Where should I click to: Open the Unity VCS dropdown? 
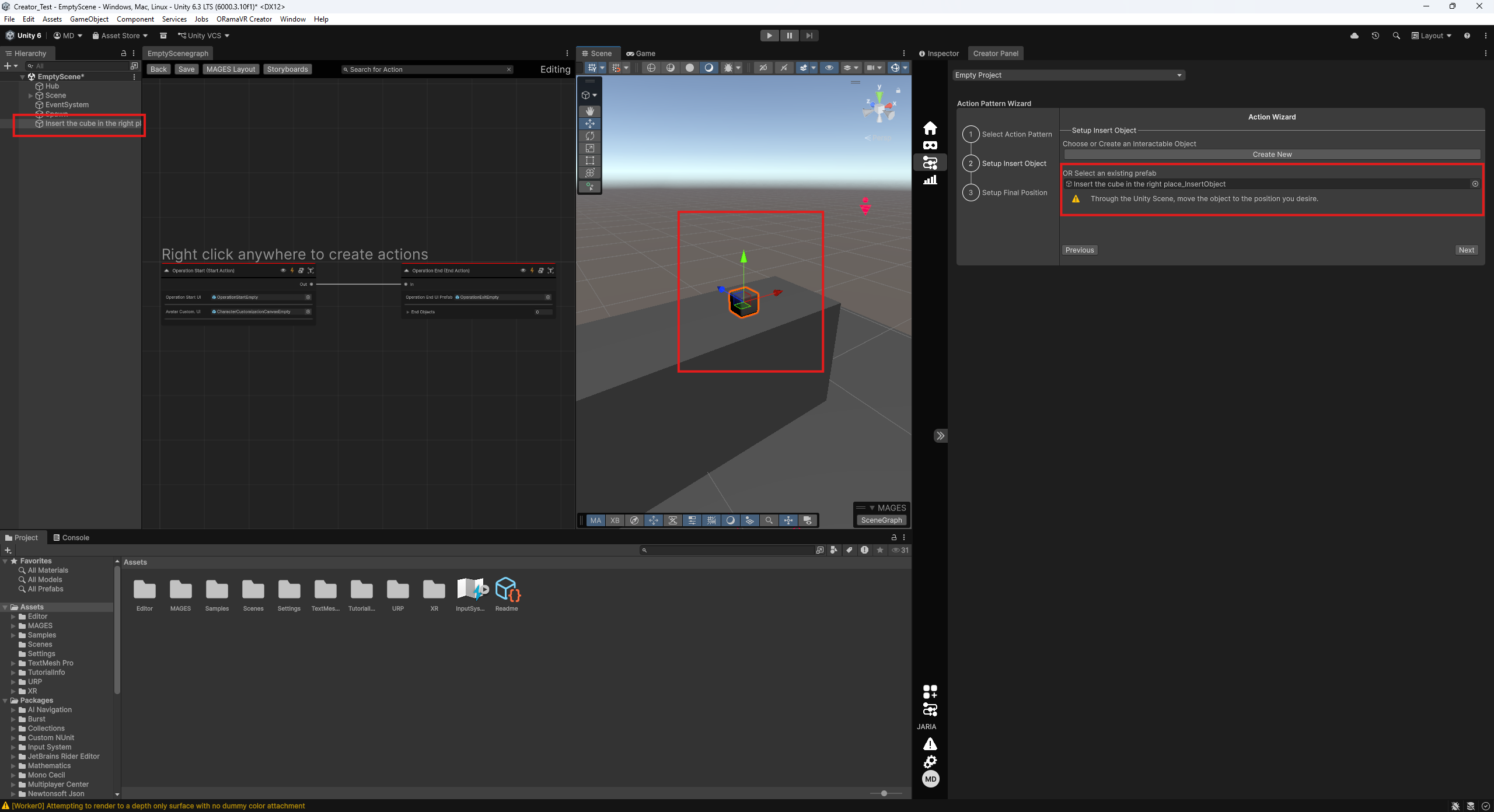coord(204,36)
